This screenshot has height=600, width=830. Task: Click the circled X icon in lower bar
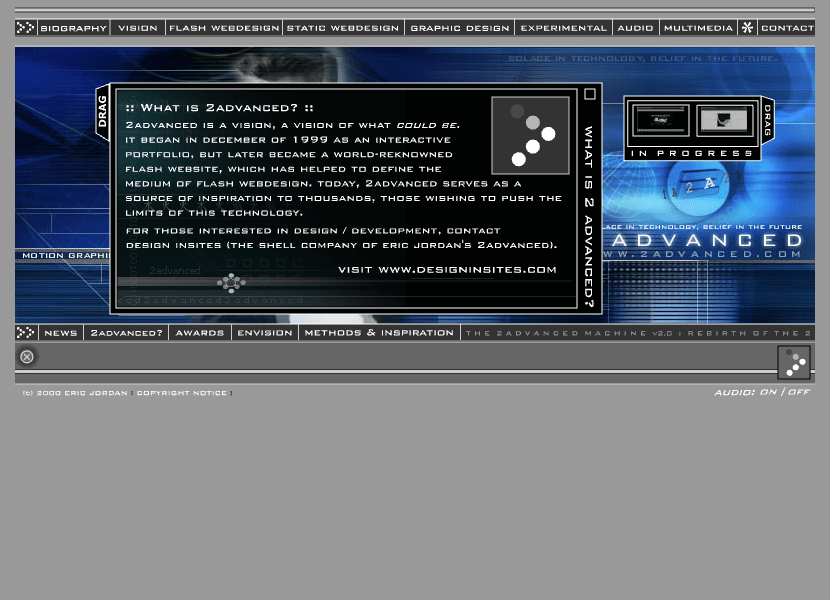(27, 357)
